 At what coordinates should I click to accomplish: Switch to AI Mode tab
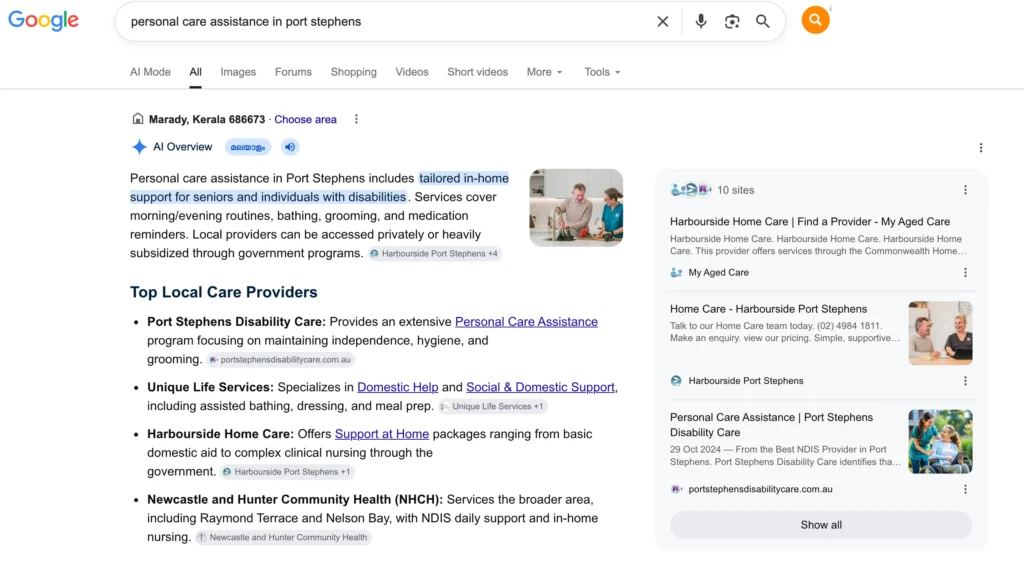pos(150,72)
